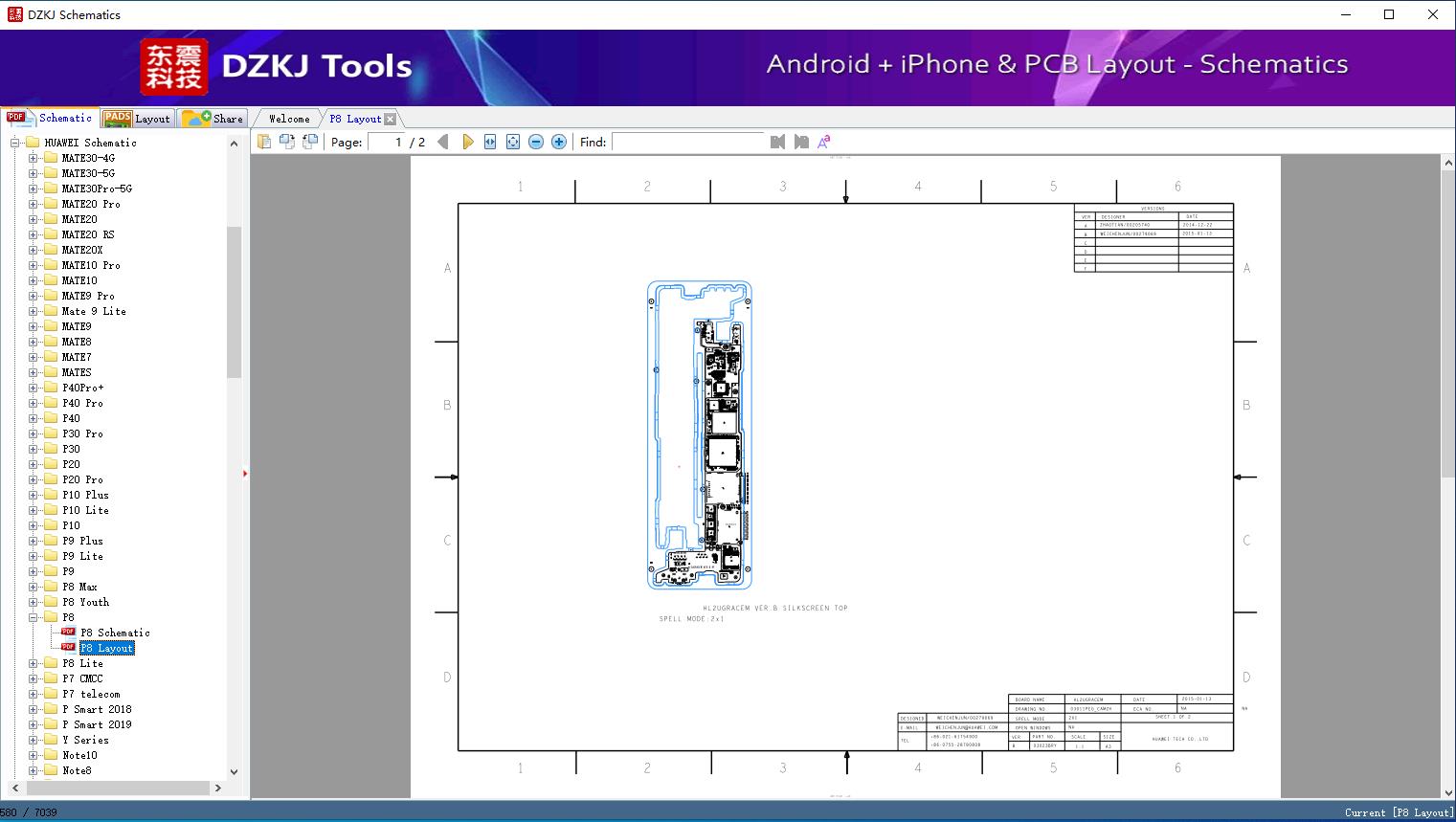Click the DZKJ Tools red logo
The width and height of the screenshot is (1456, 822).
pyautogui.click(x=174, y=67)
